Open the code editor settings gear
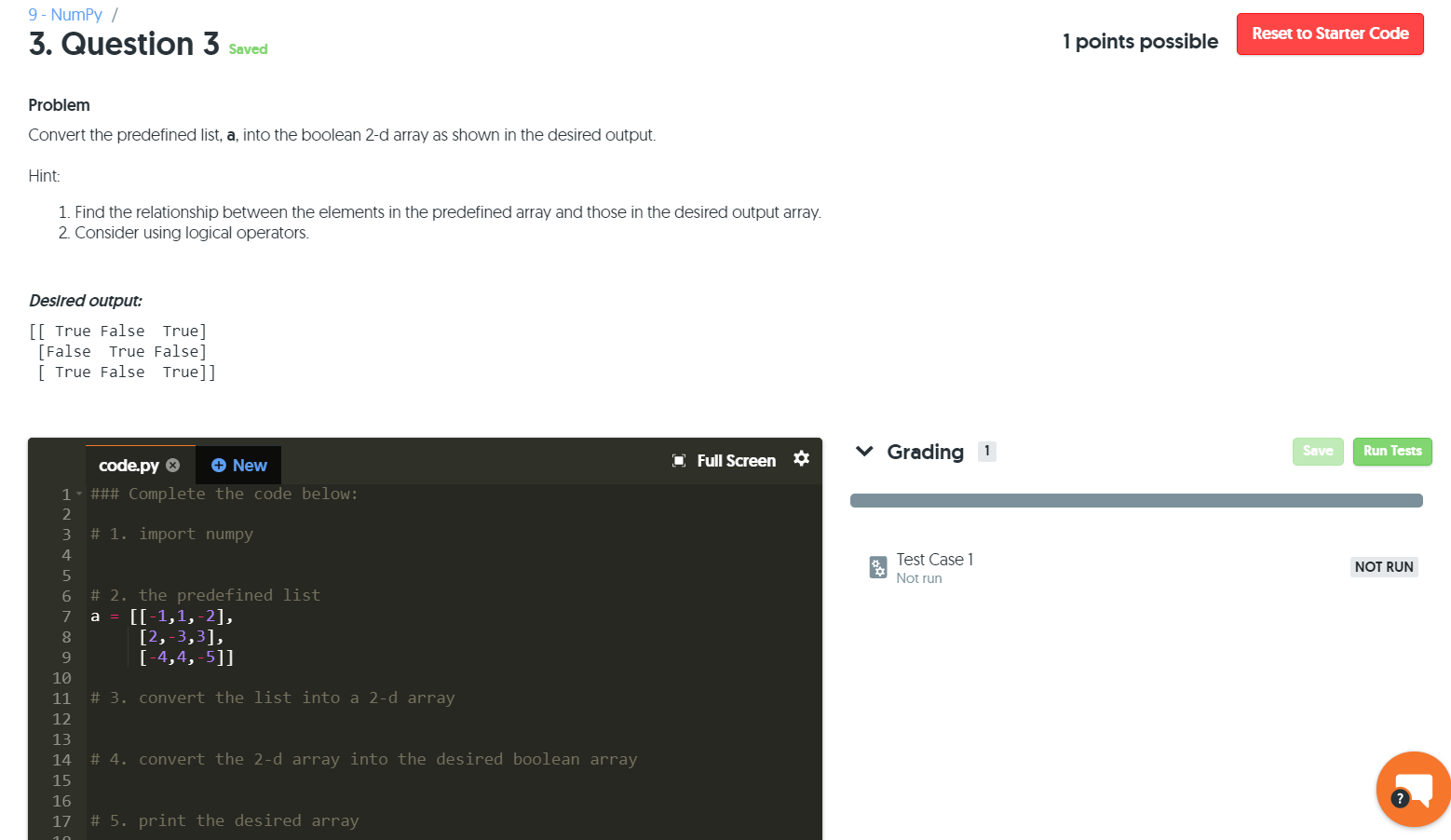 pos(802,459)
